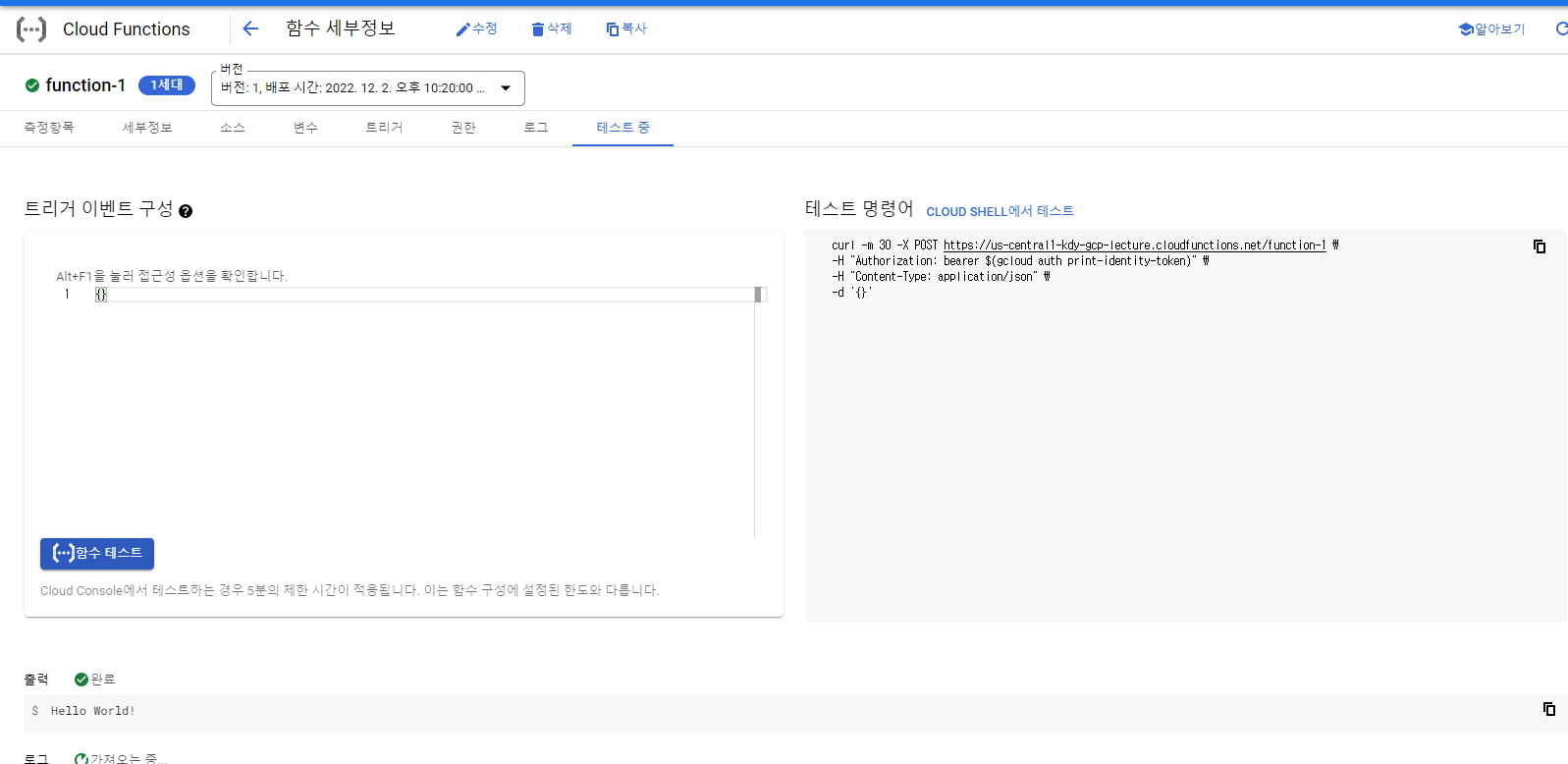Switch to the 측정항목 tab

pyautogui.click(x=49, y=128)
